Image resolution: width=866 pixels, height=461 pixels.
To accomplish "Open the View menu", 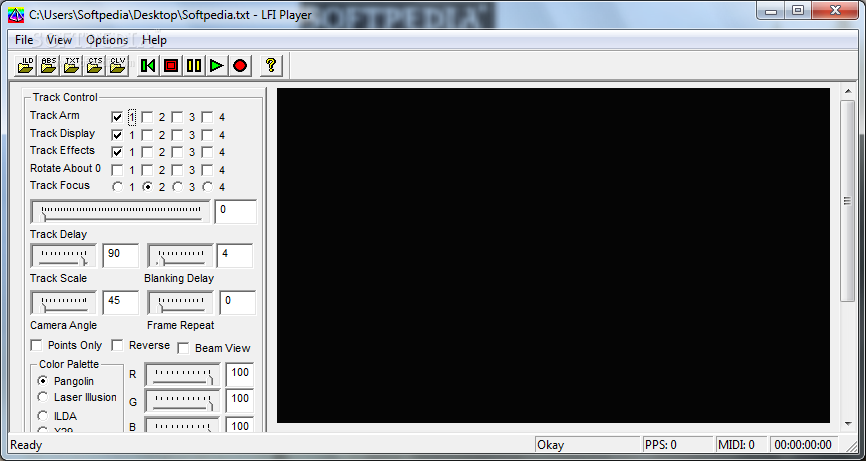I will pos(59,40).
